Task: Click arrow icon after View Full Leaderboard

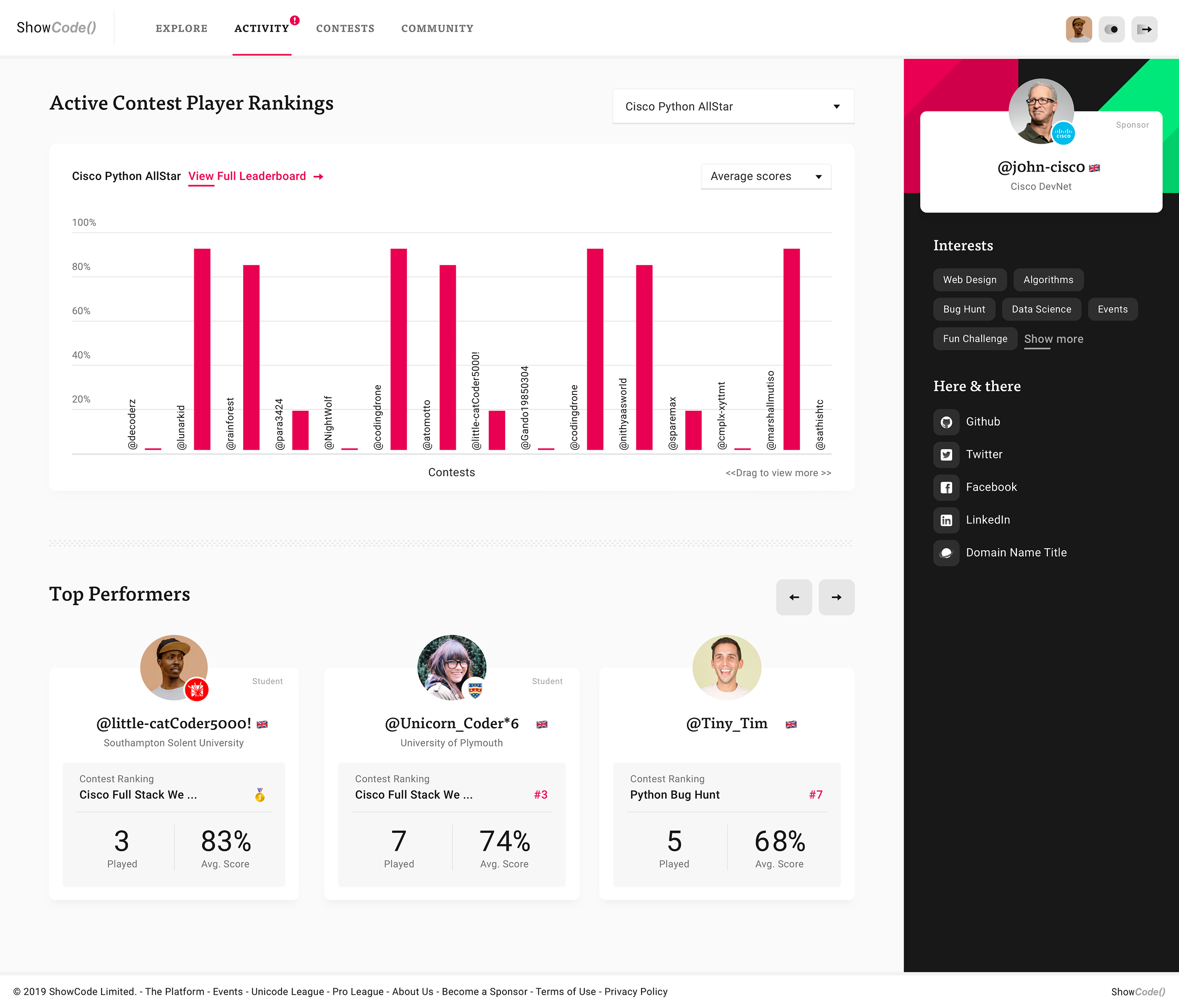Action: [318, 177]
